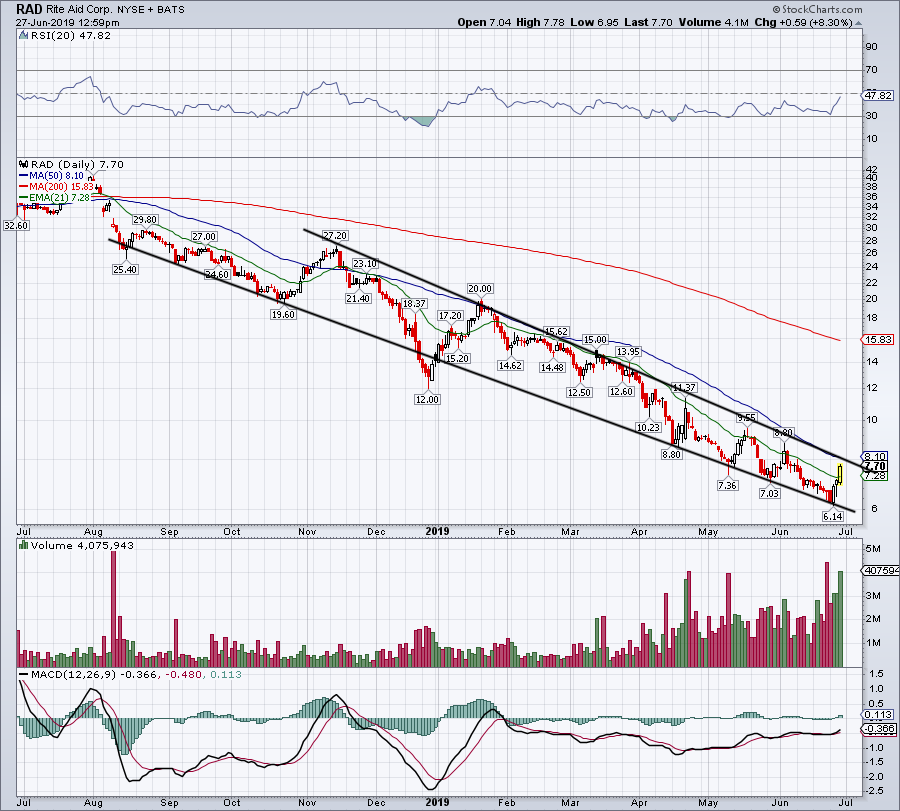Click the 7.28 EMA price tag on right axis
Viewport: 900px width, 811px height.
(876, 476)
